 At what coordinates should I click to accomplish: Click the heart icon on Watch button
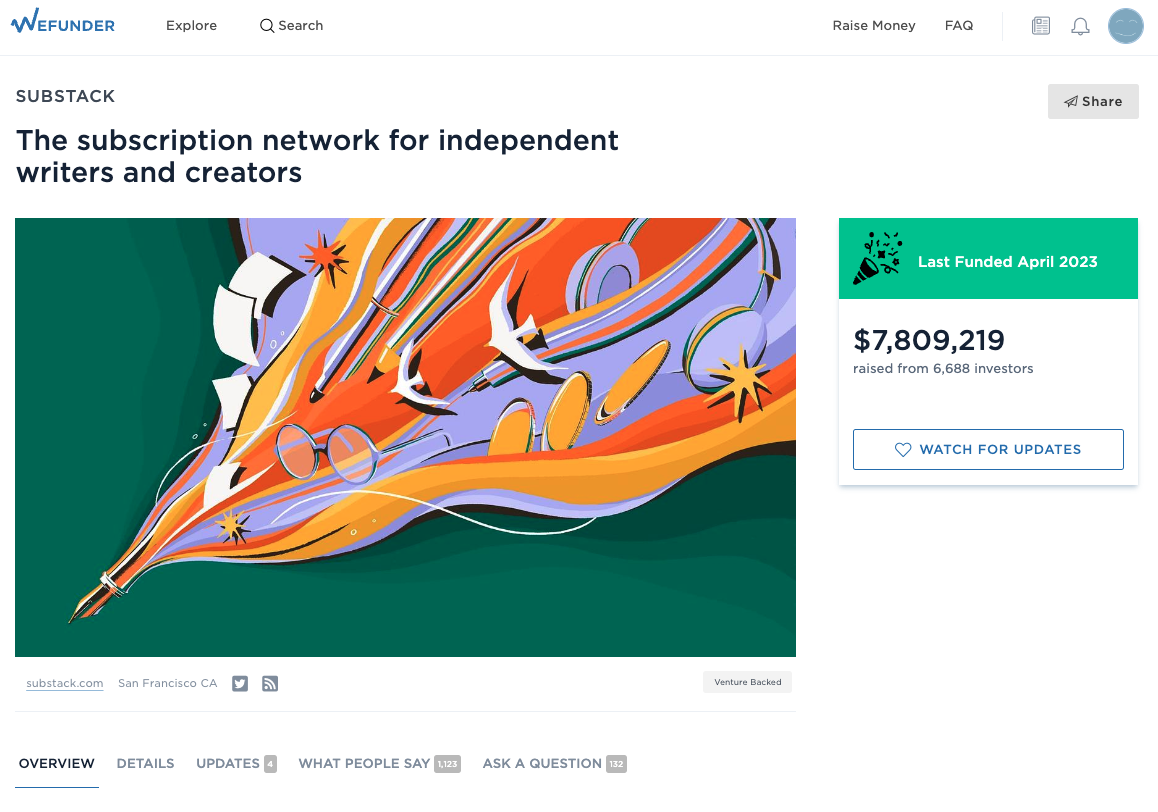903,450
